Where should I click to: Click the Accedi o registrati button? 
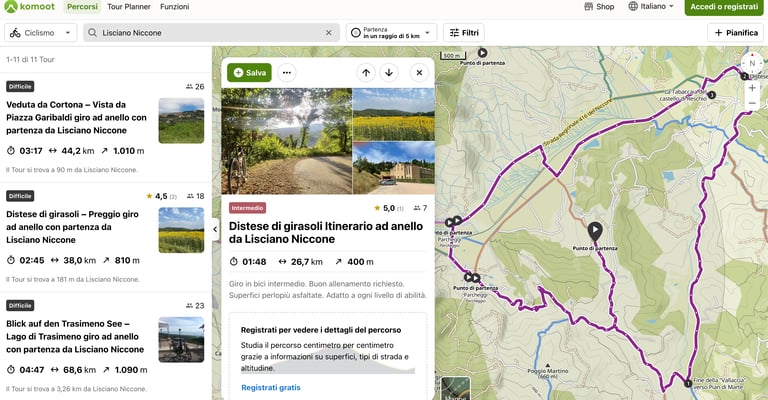724,7
